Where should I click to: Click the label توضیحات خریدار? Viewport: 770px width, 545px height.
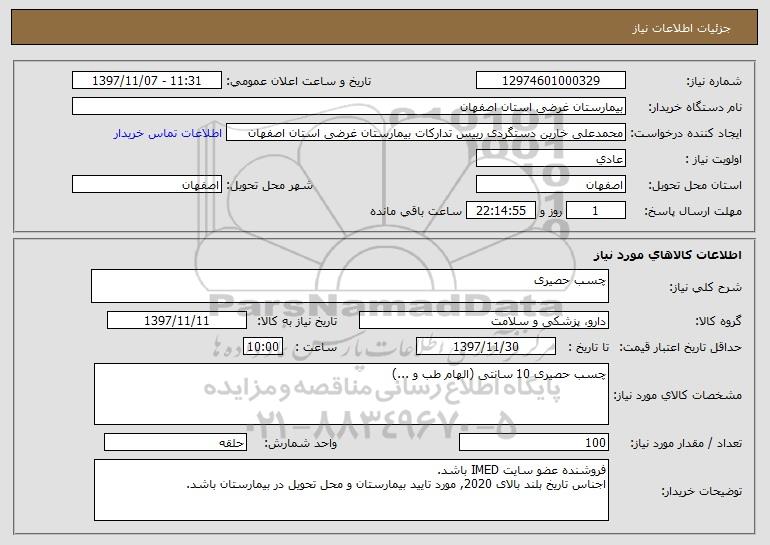coord(701,491)
